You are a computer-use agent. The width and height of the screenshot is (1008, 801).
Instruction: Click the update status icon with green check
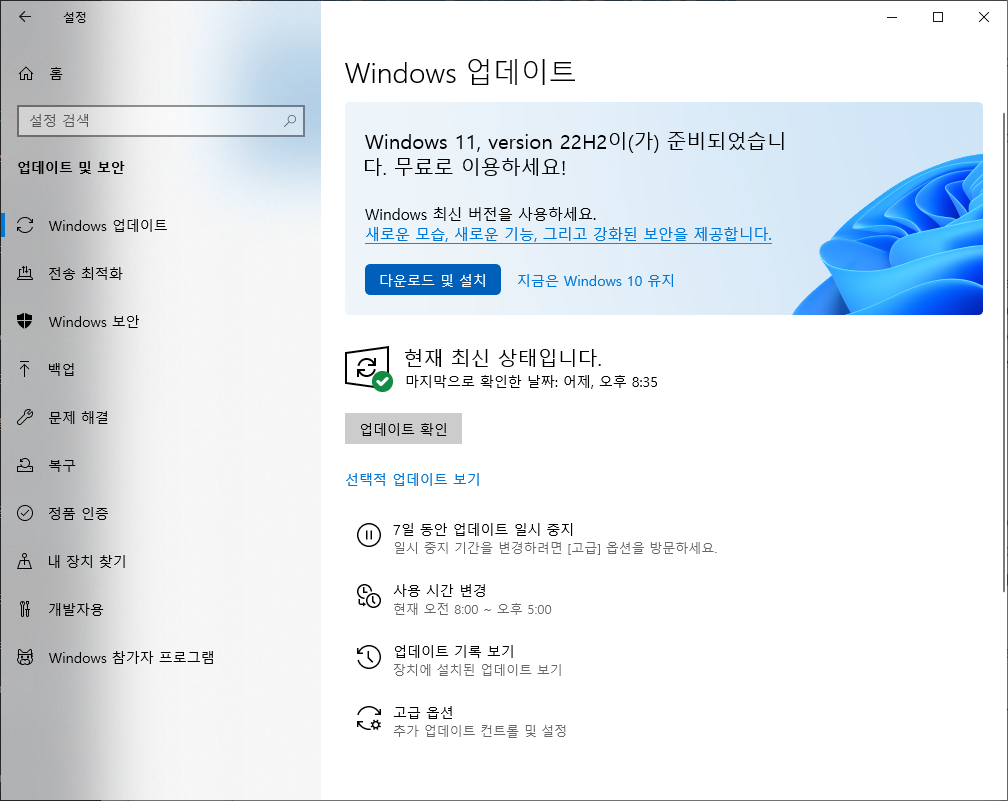(x=368, y=368)
